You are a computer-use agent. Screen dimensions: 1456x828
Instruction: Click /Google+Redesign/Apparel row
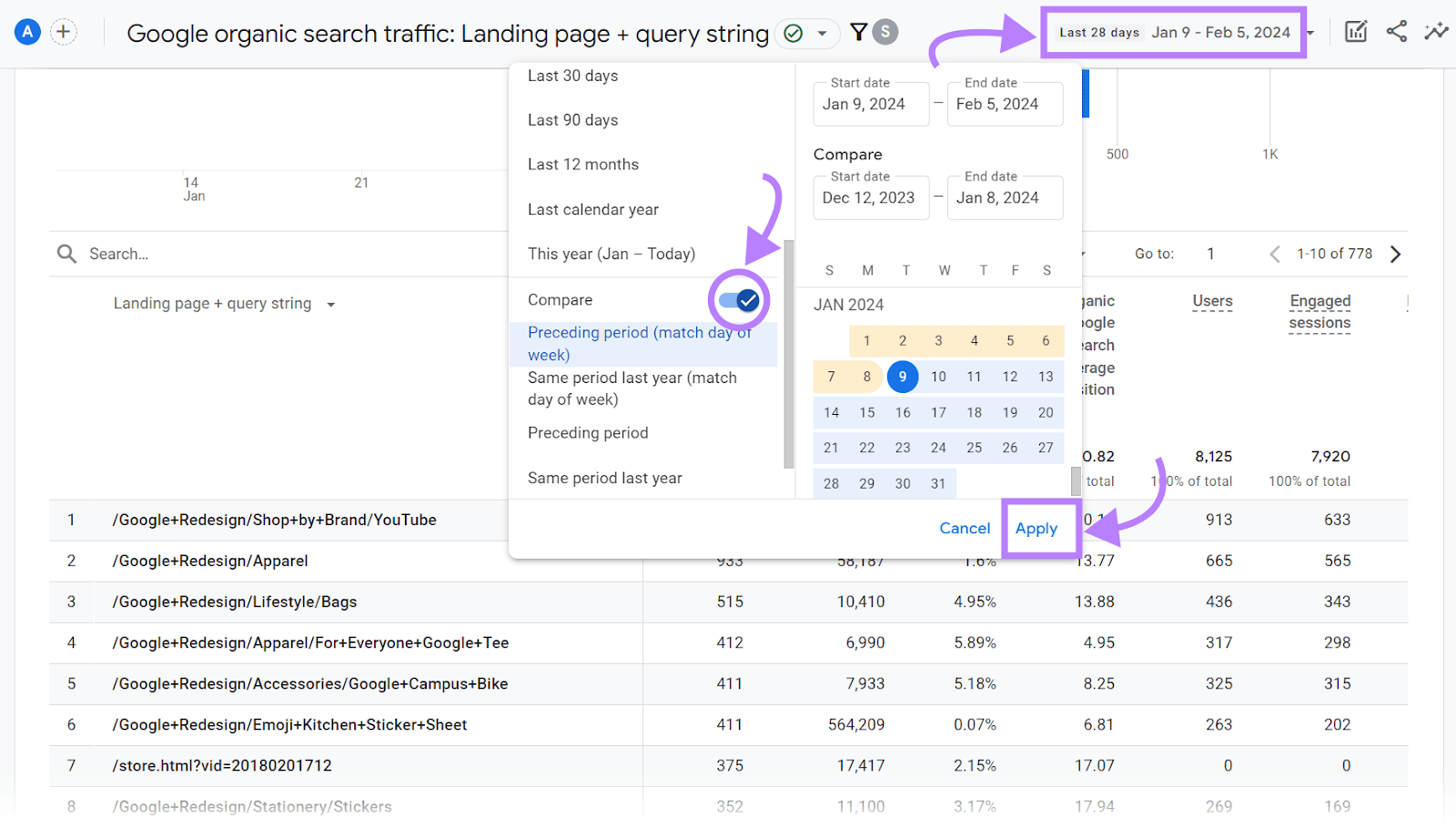point(210,560)
